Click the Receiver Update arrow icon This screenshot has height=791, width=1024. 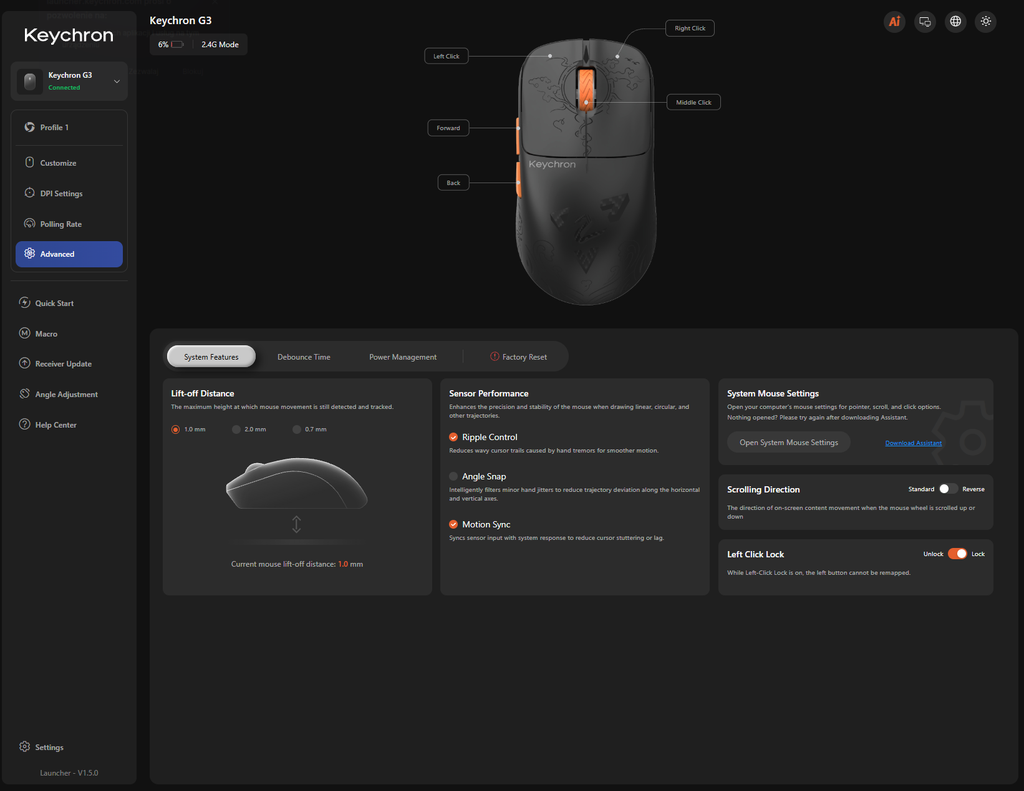coord(25,363)
